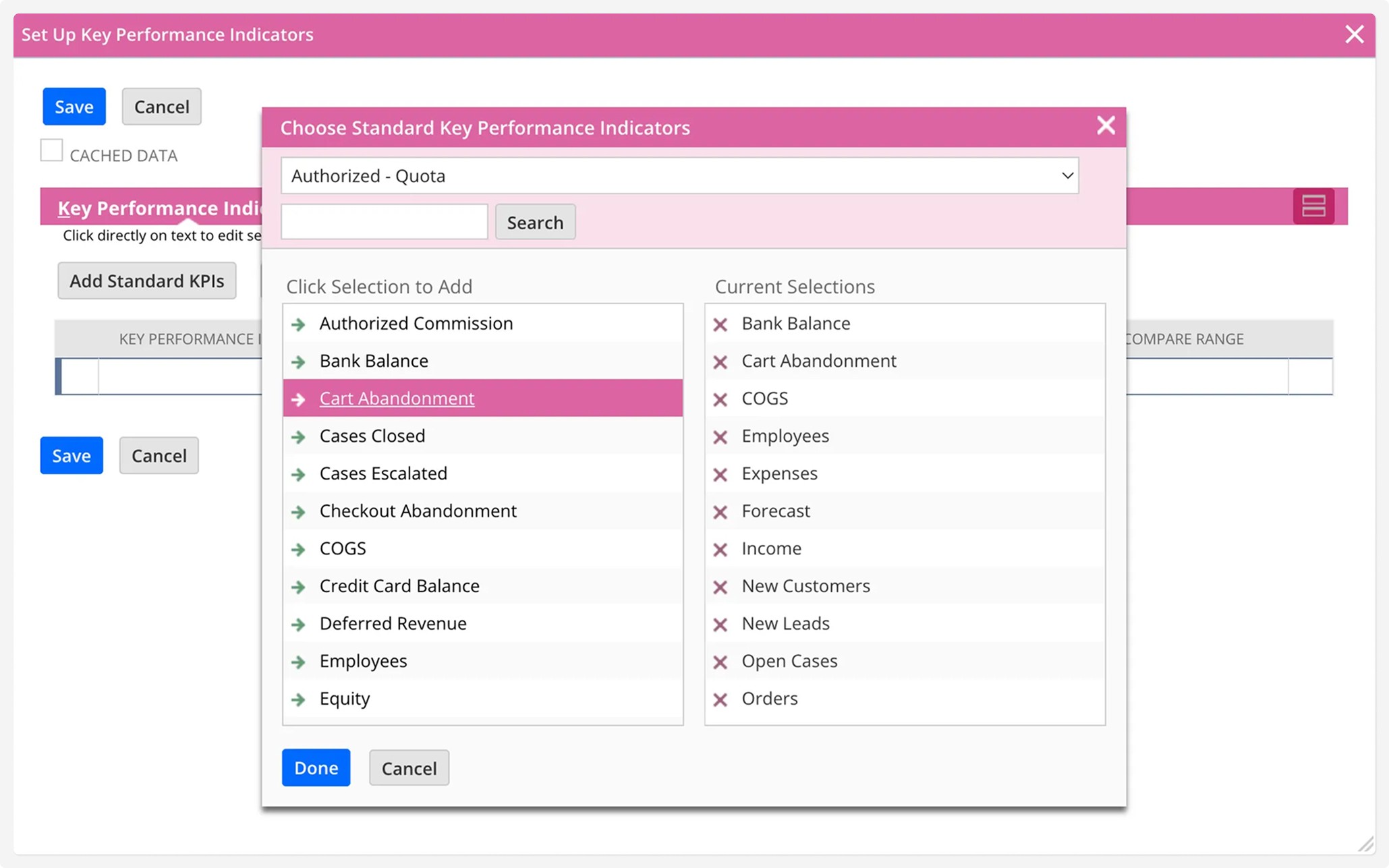
Task: Click the green arrow next to Bank Balance
Action: tap(299, 361)
